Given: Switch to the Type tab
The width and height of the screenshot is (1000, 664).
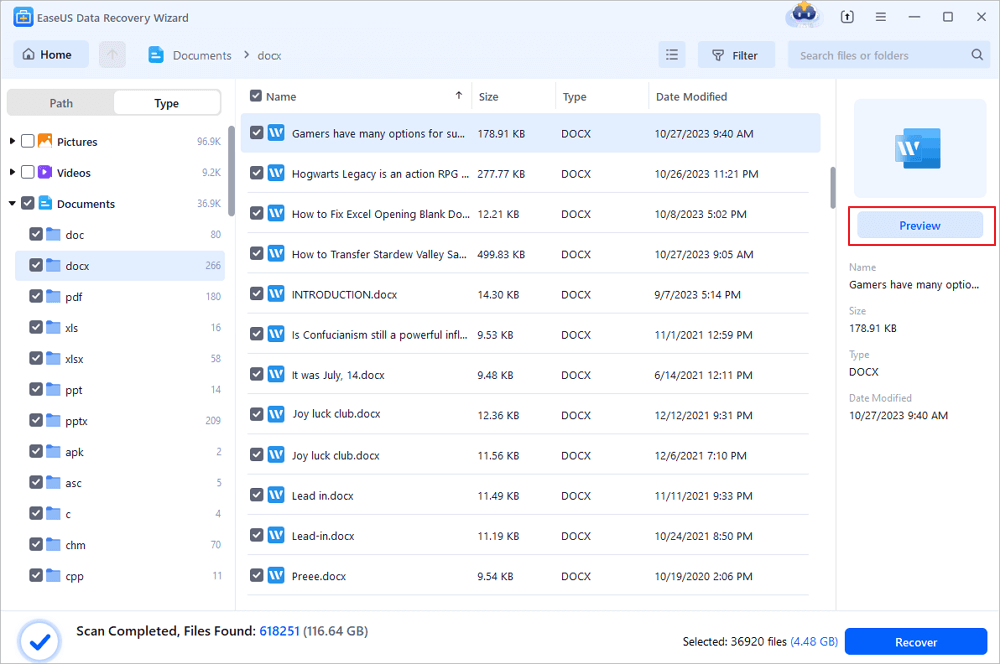Looking at the screenshot, I should point(166,103).
